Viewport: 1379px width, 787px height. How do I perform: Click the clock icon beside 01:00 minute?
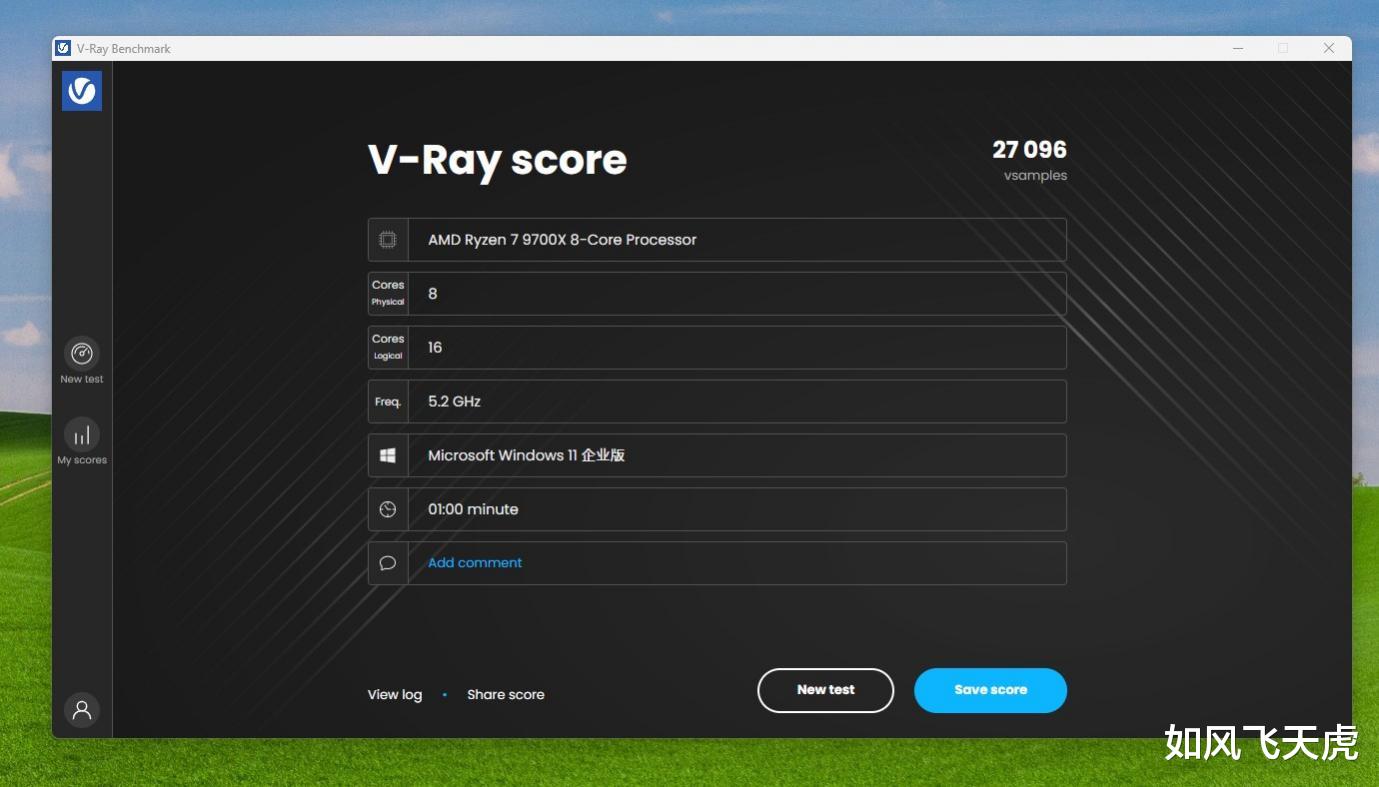[388, 509]
